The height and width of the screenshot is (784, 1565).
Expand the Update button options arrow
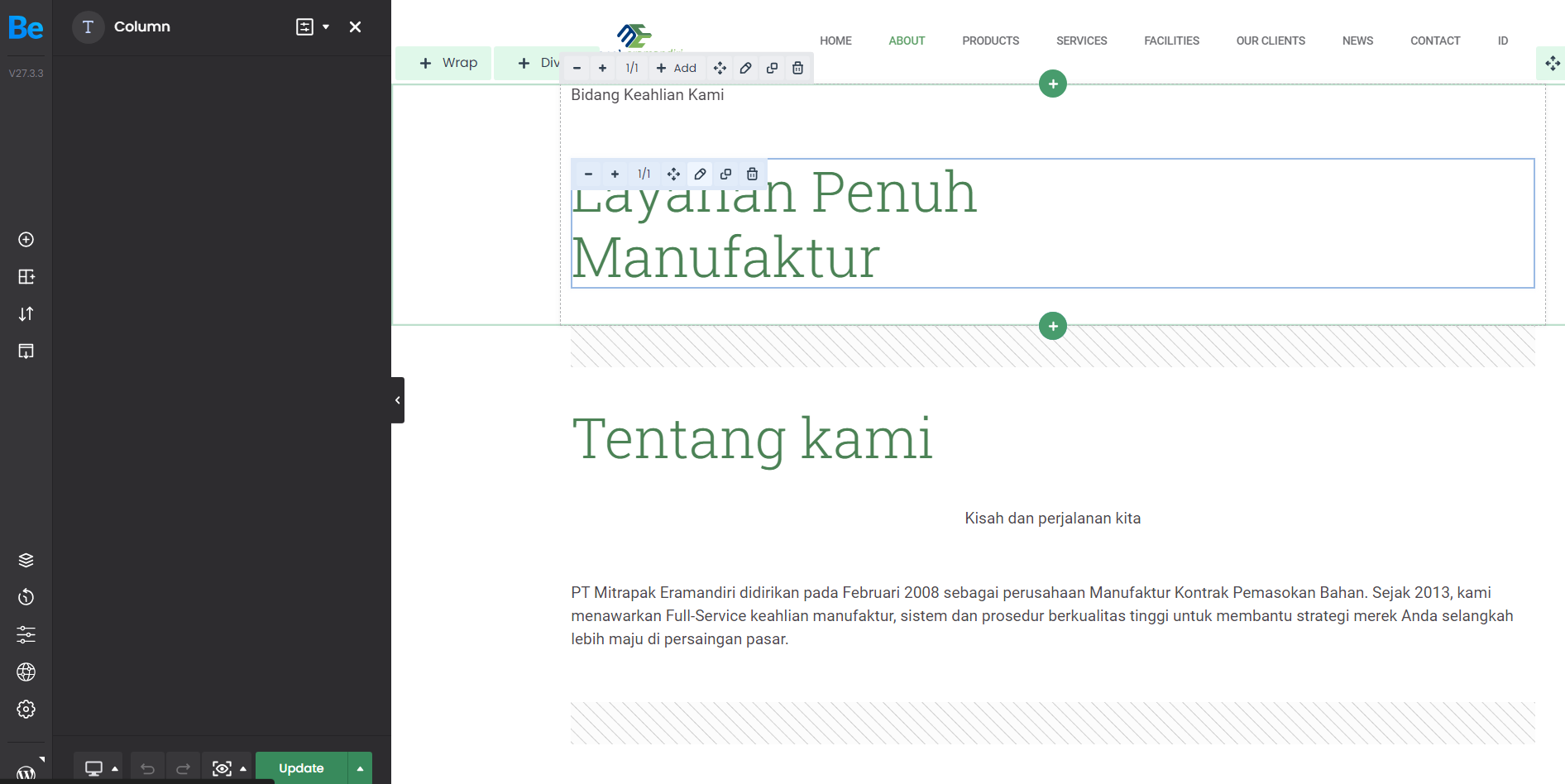[360, 768]
